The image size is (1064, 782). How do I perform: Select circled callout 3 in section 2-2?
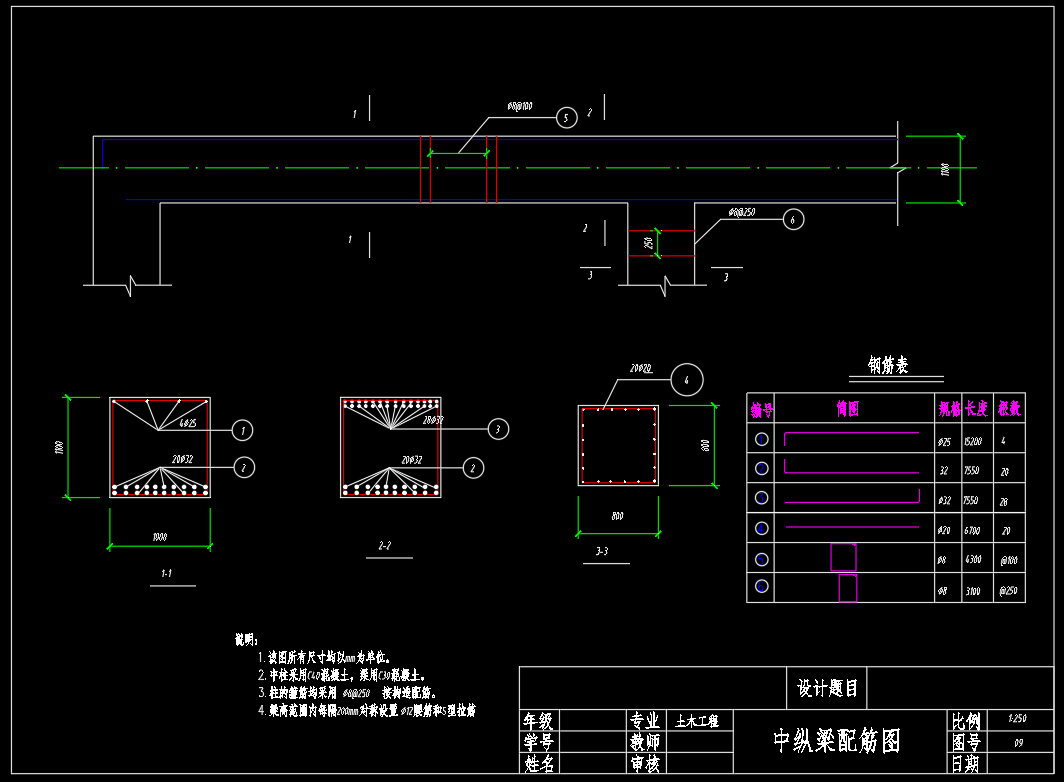point(498,430)
